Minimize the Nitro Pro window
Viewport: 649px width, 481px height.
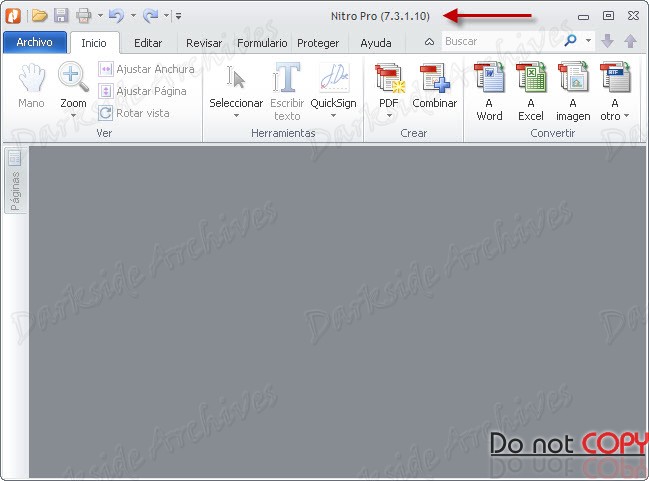(x=583, y=17)
